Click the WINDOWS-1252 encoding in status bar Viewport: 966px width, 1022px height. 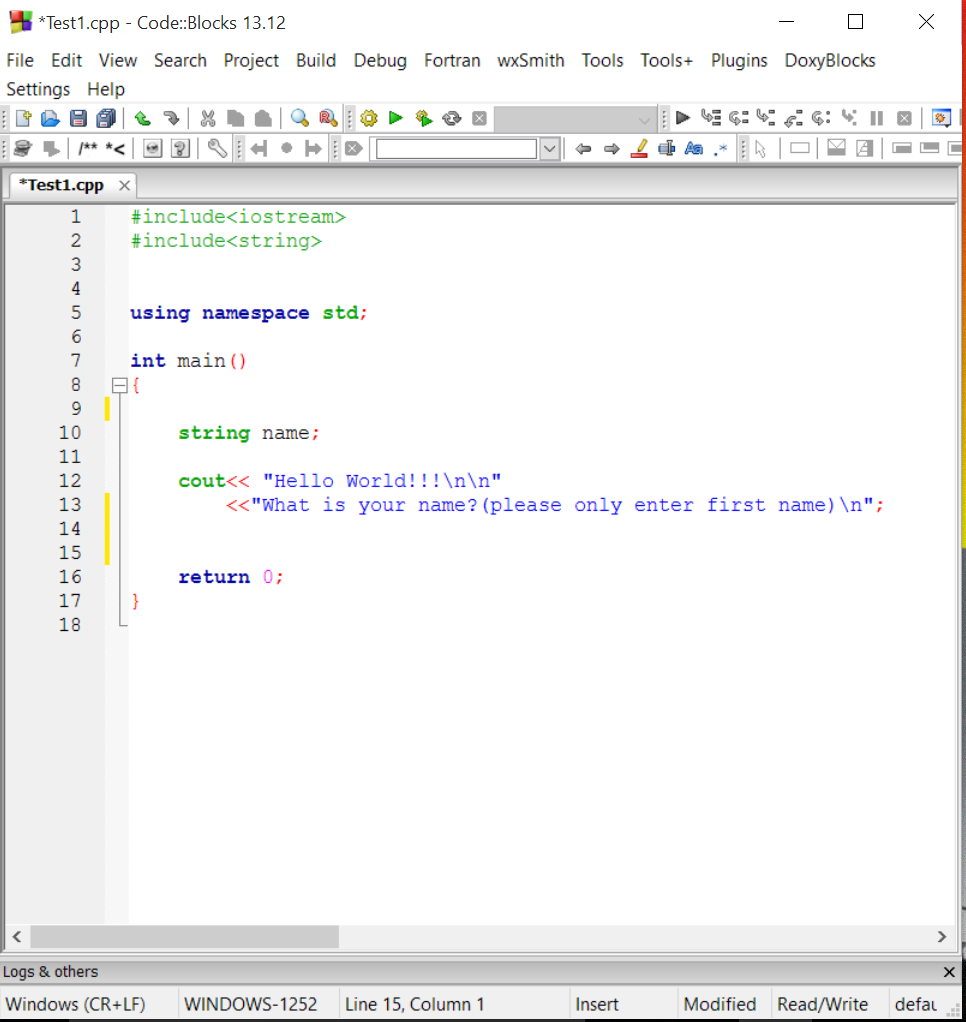251,1004
